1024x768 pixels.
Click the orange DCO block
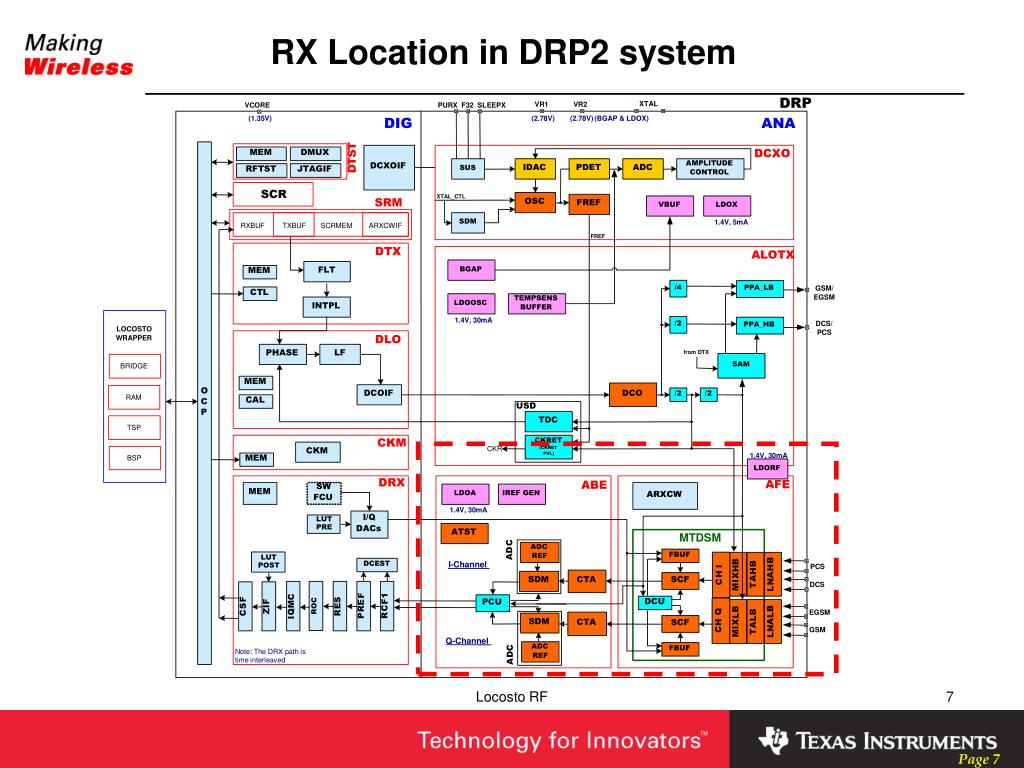[633, 394]
